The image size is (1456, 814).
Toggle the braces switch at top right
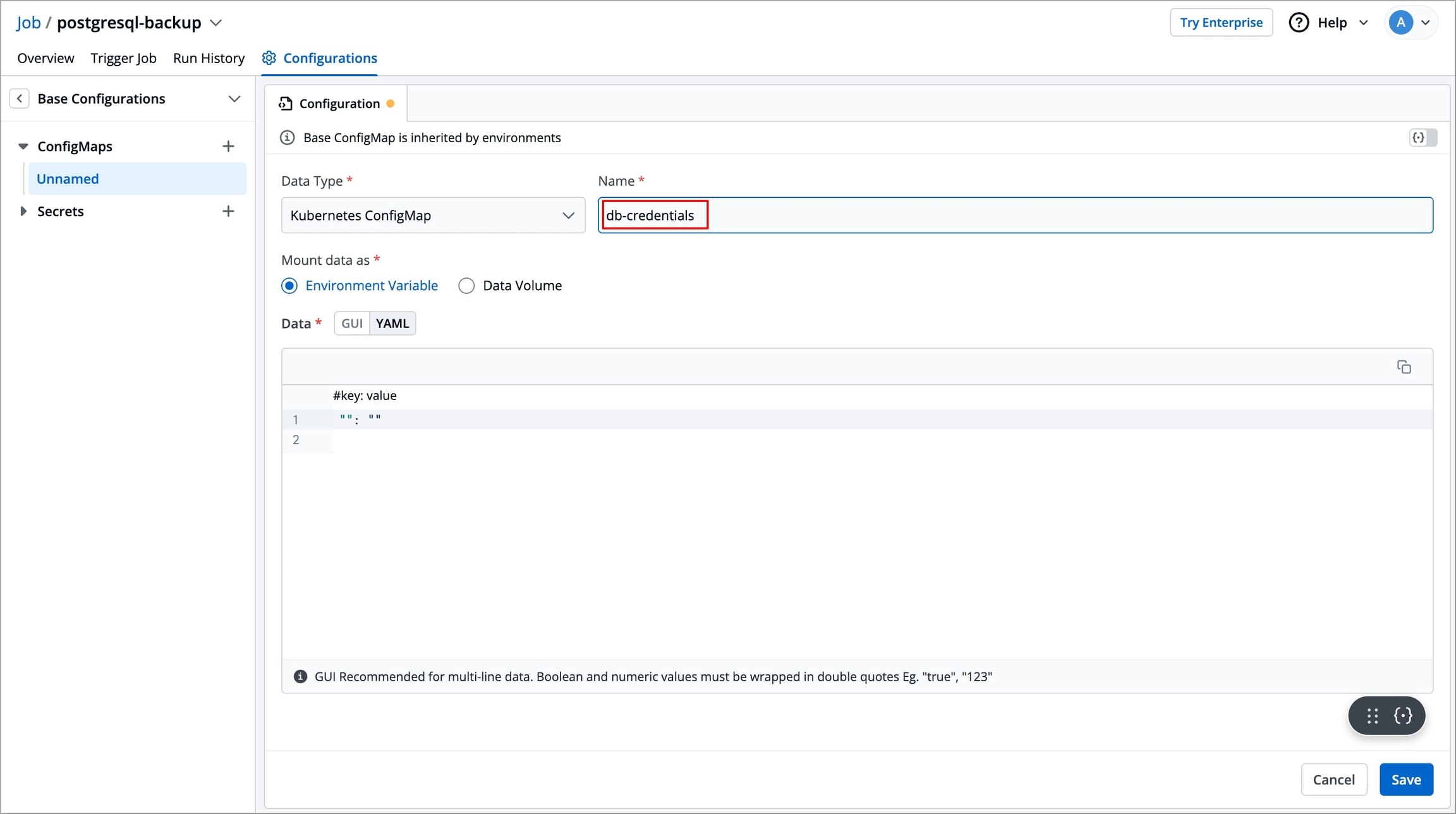(x=1423, y=138)
